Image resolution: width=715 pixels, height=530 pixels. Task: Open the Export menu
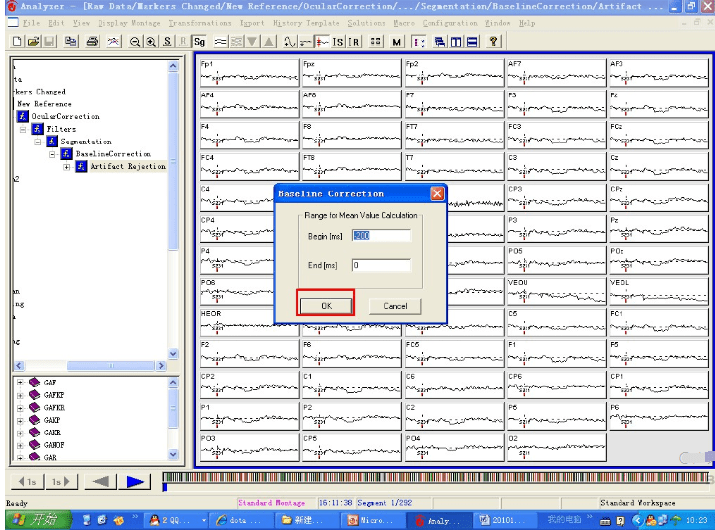(x=252, y=23)
